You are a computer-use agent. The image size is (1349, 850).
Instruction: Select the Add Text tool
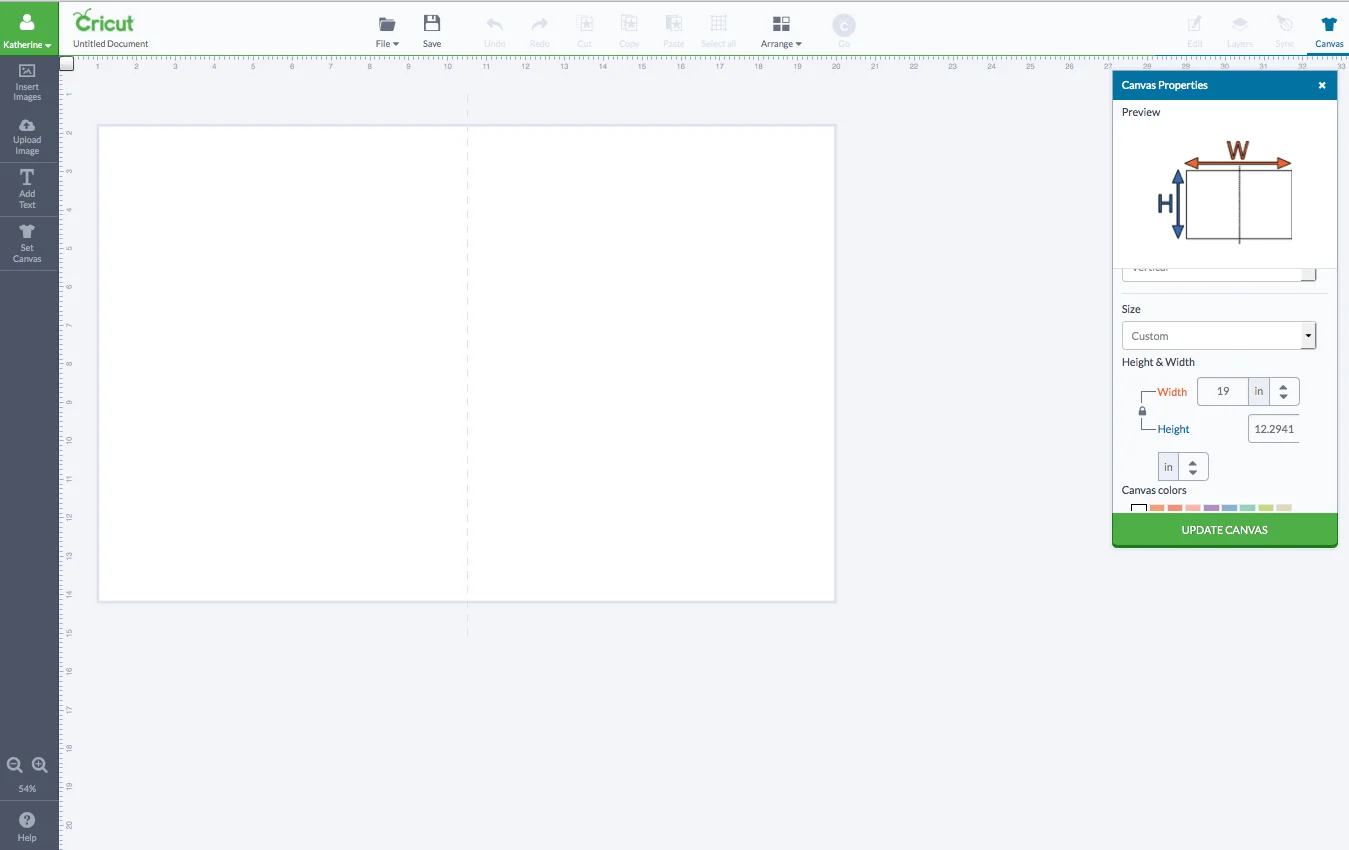[x=27, y=189]
